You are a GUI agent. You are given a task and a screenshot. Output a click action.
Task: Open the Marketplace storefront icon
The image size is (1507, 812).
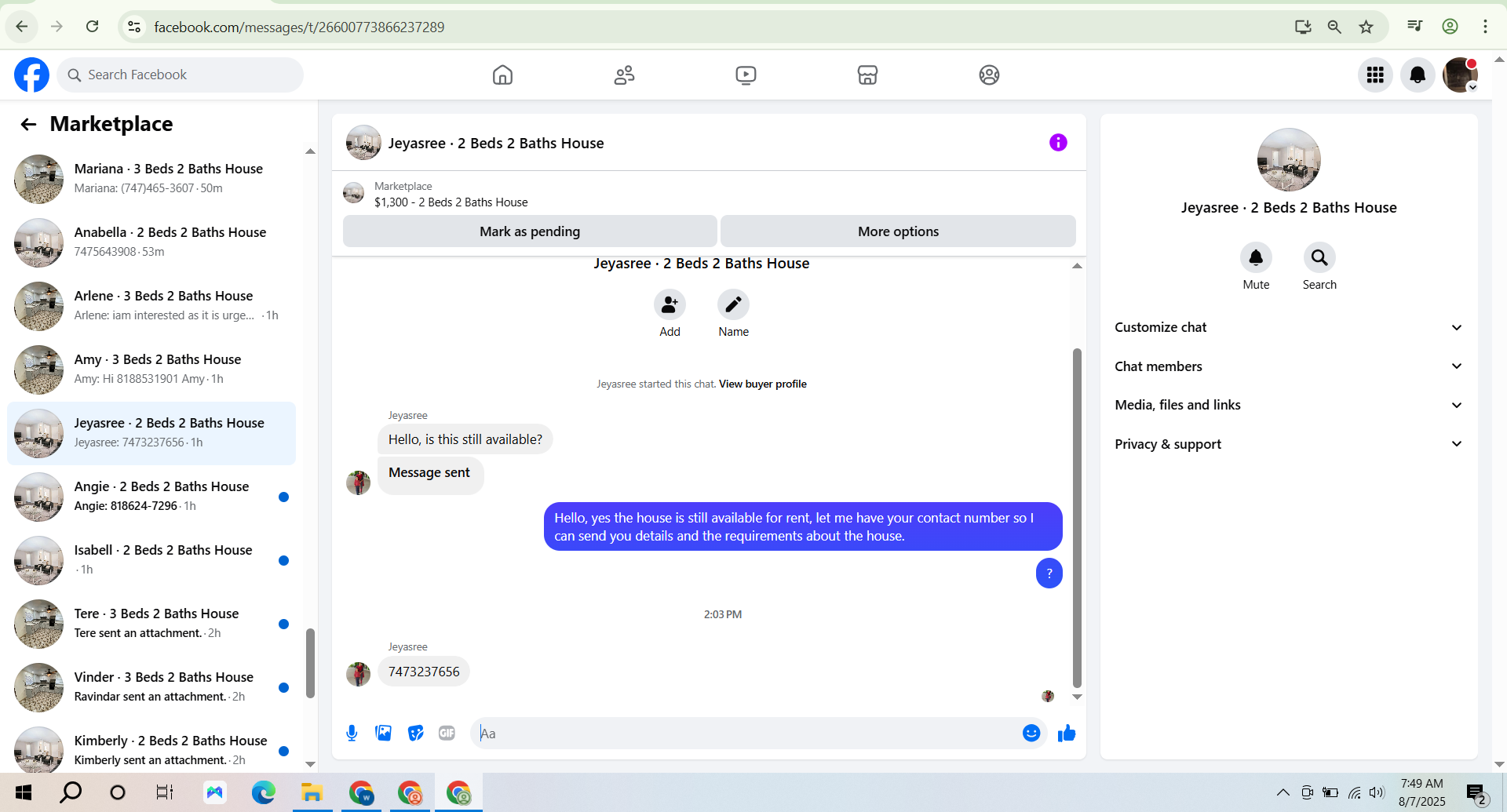(867, 75)
